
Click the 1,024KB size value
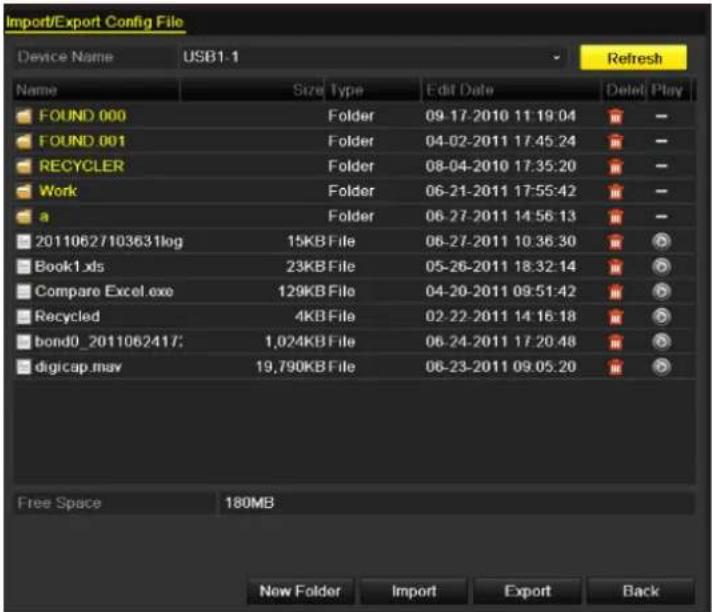pos(295,341)
